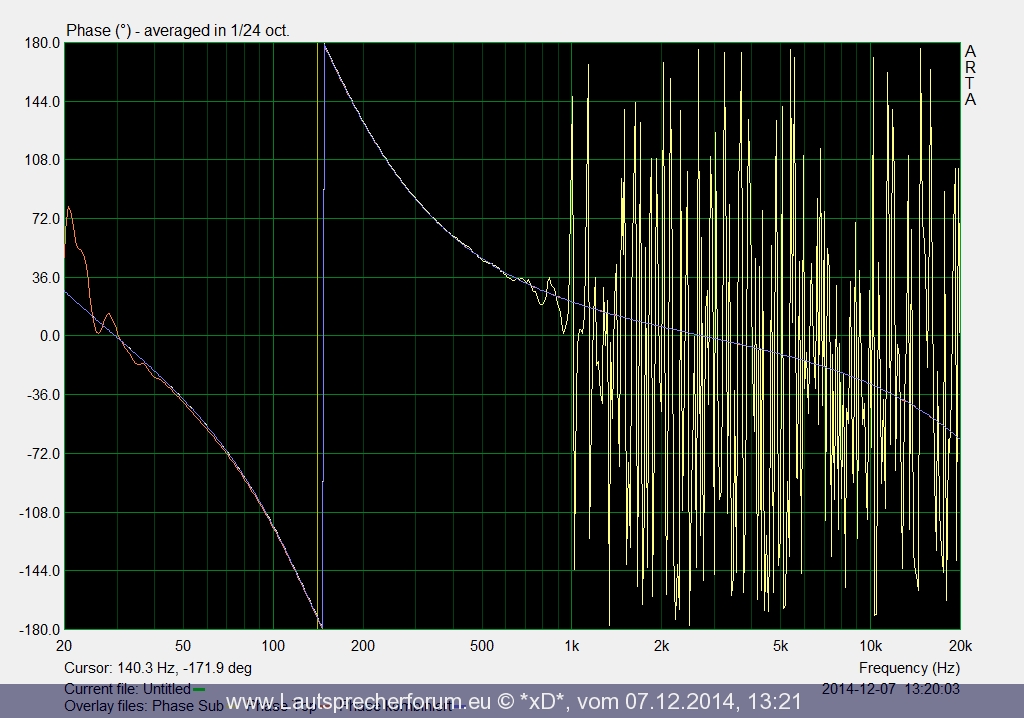Click the -72.0 label on phase axis
The image size is (1024, 718).
coord(42,454)
